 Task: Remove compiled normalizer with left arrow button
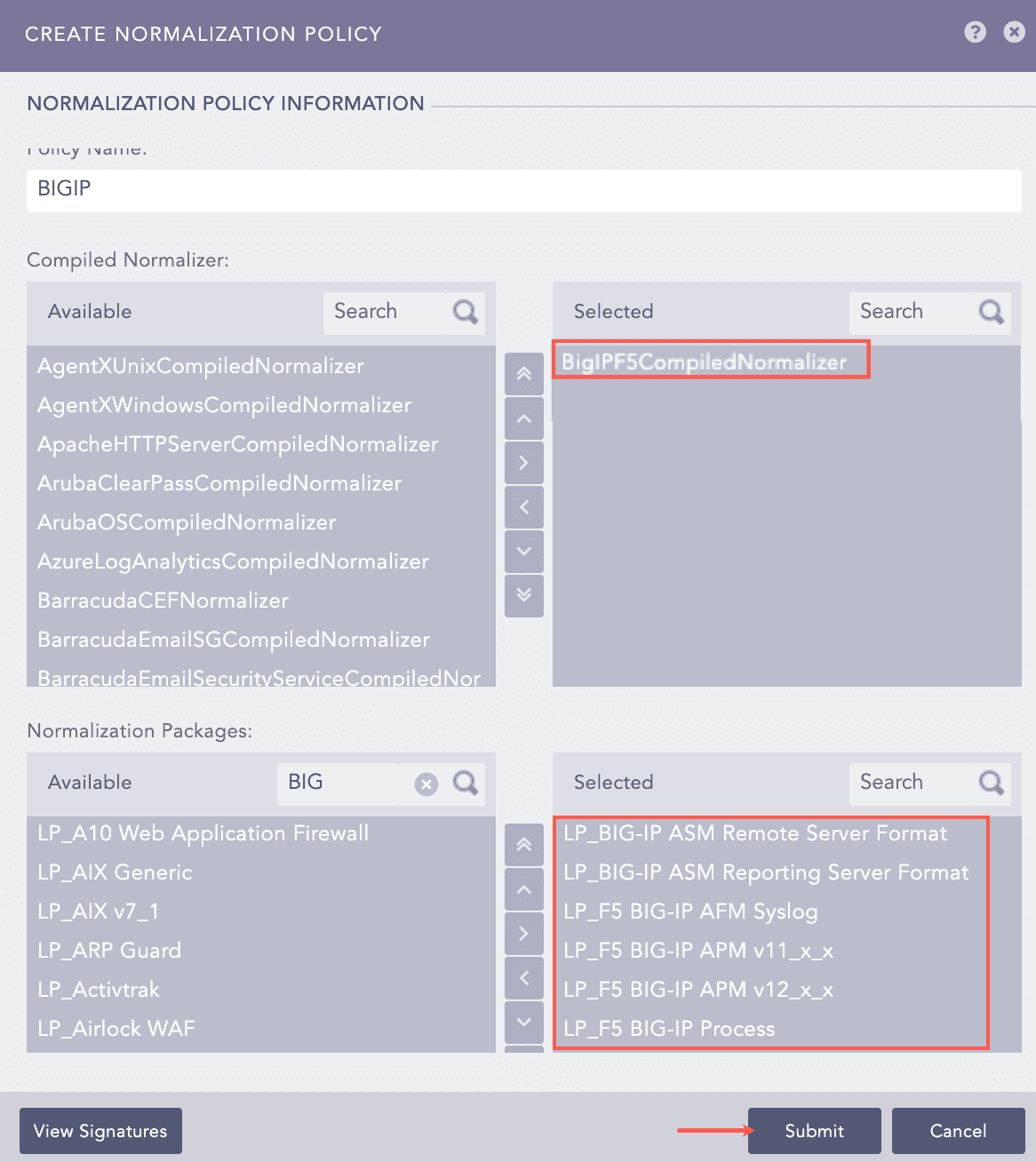pyautogui.click(x=524, y=506)
